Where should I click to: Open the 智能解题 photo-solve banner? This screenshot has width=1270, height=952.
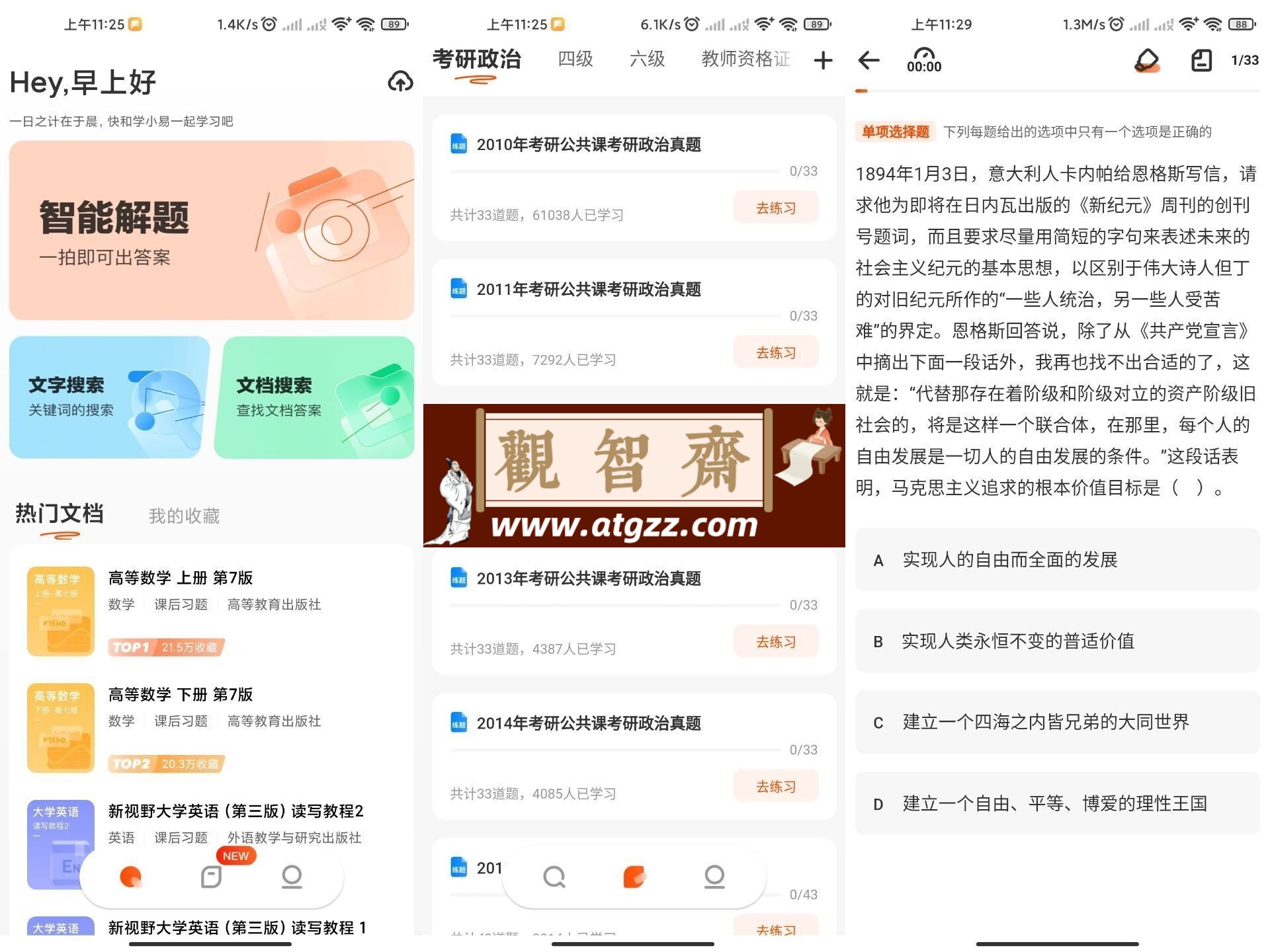point(212,230)
